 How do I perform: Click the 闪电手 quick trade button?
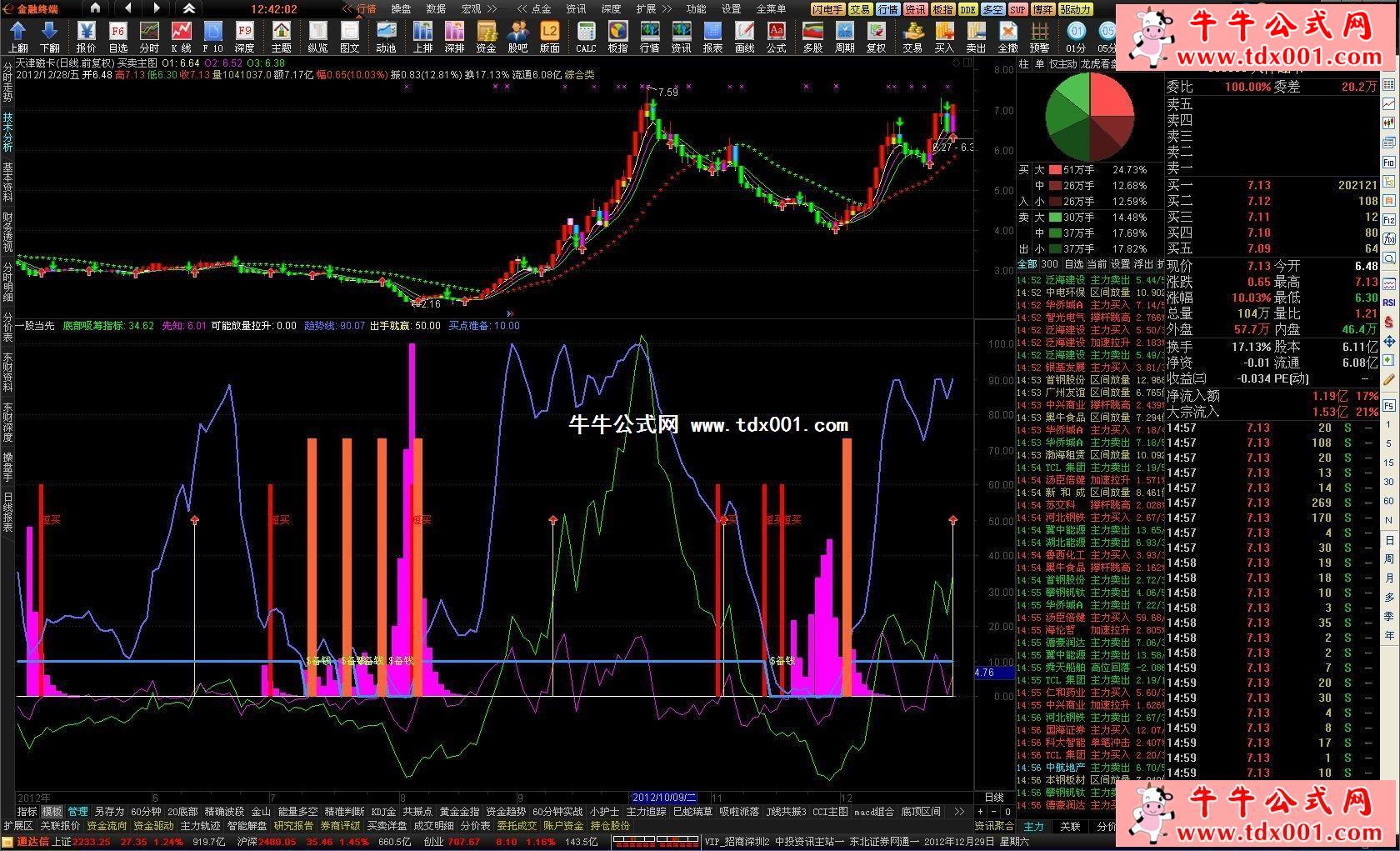(828, 9)
